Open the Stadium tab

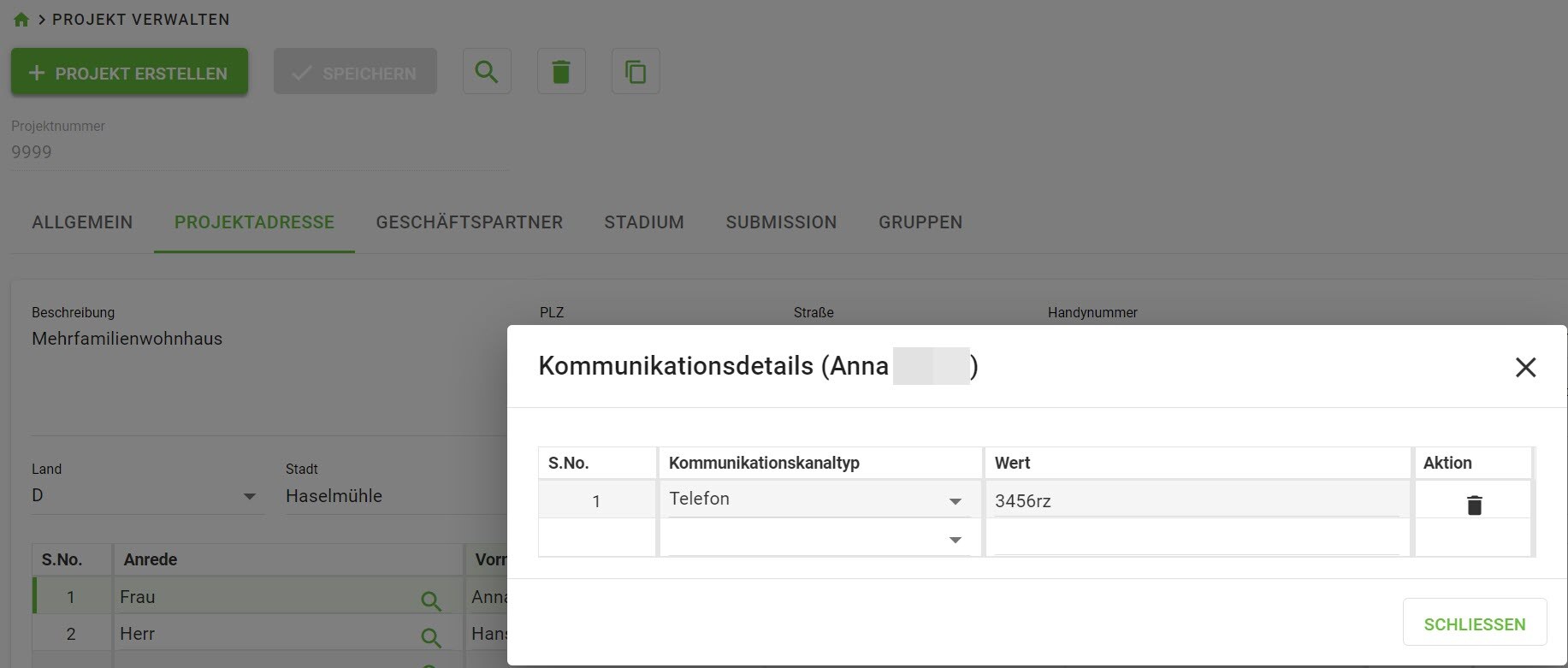click(644, 222)
